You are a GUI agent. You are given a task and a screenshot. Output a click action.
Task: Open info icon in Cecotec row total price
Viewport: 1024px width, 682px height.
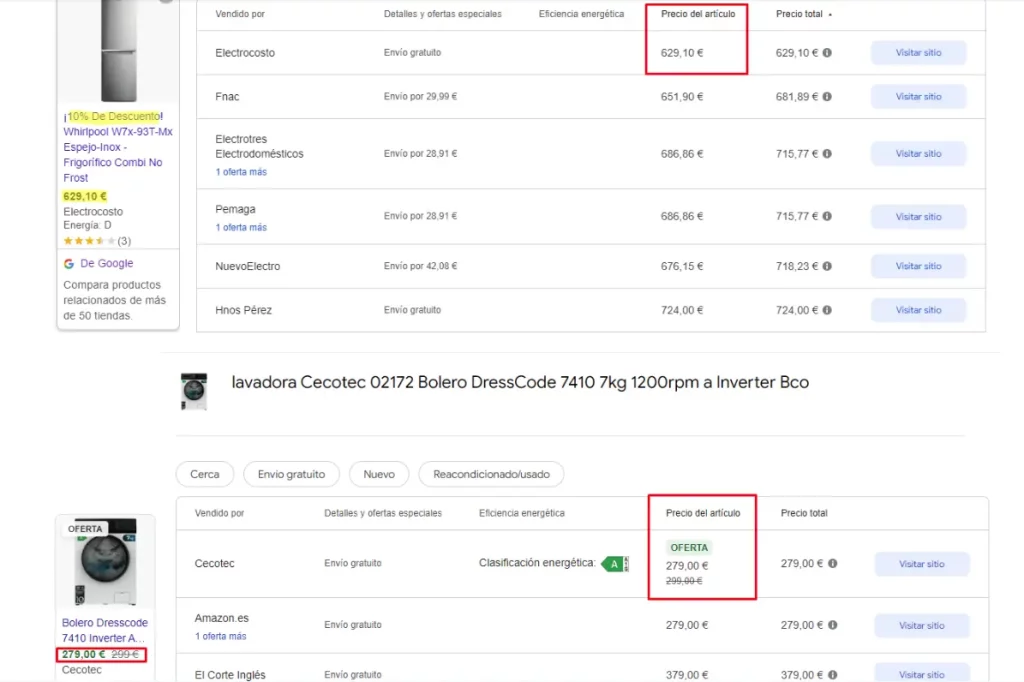(833, 563)
